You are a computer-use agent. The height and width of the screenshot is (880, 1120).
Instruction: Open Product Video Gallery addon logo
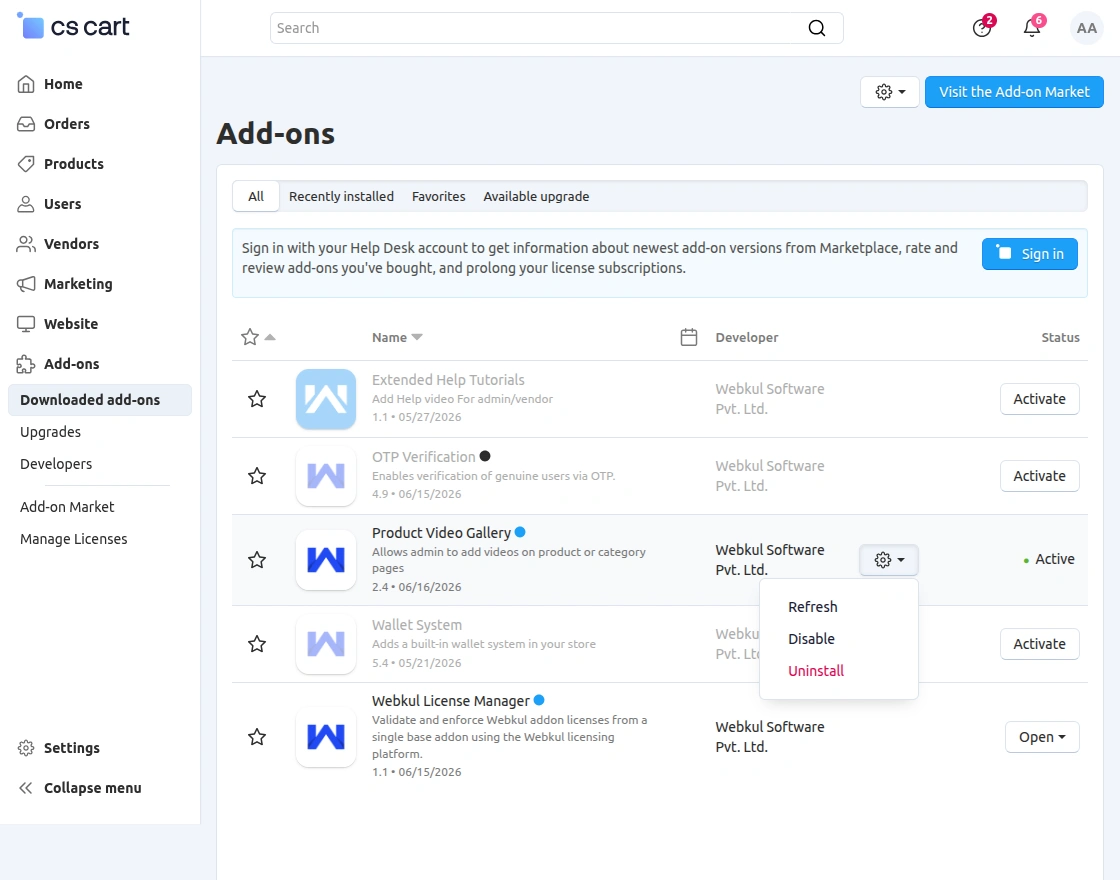pyautogui.click(x=326, y=559)
